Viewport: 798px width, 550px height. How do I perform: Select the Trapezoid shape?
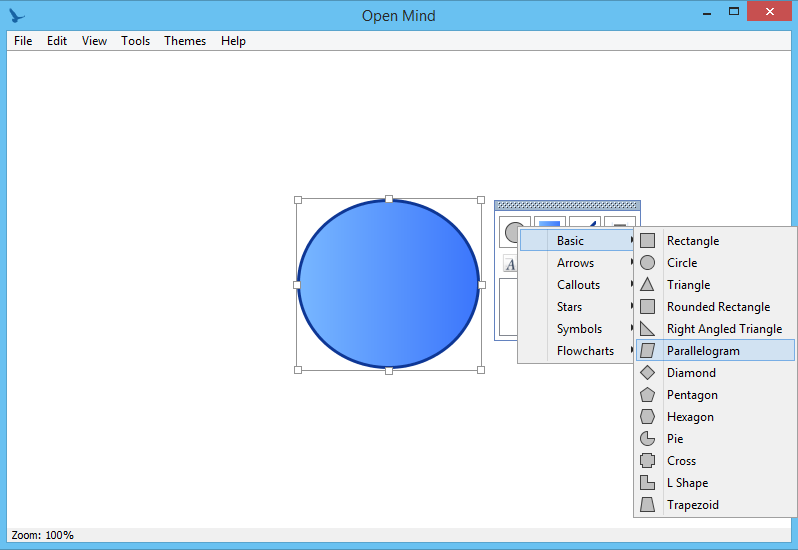[x=715, y=505]
